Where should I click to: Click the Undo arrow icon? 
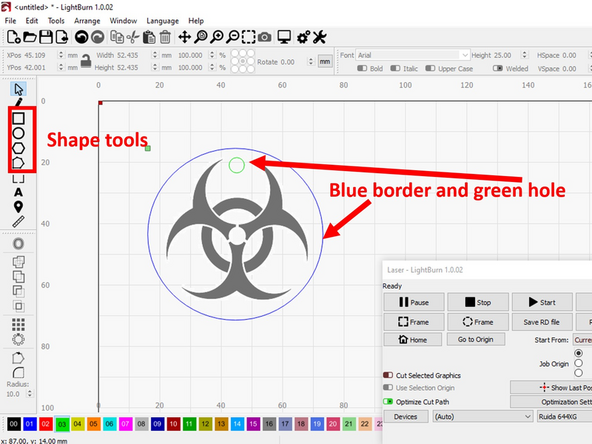click(x=82, y=37)
